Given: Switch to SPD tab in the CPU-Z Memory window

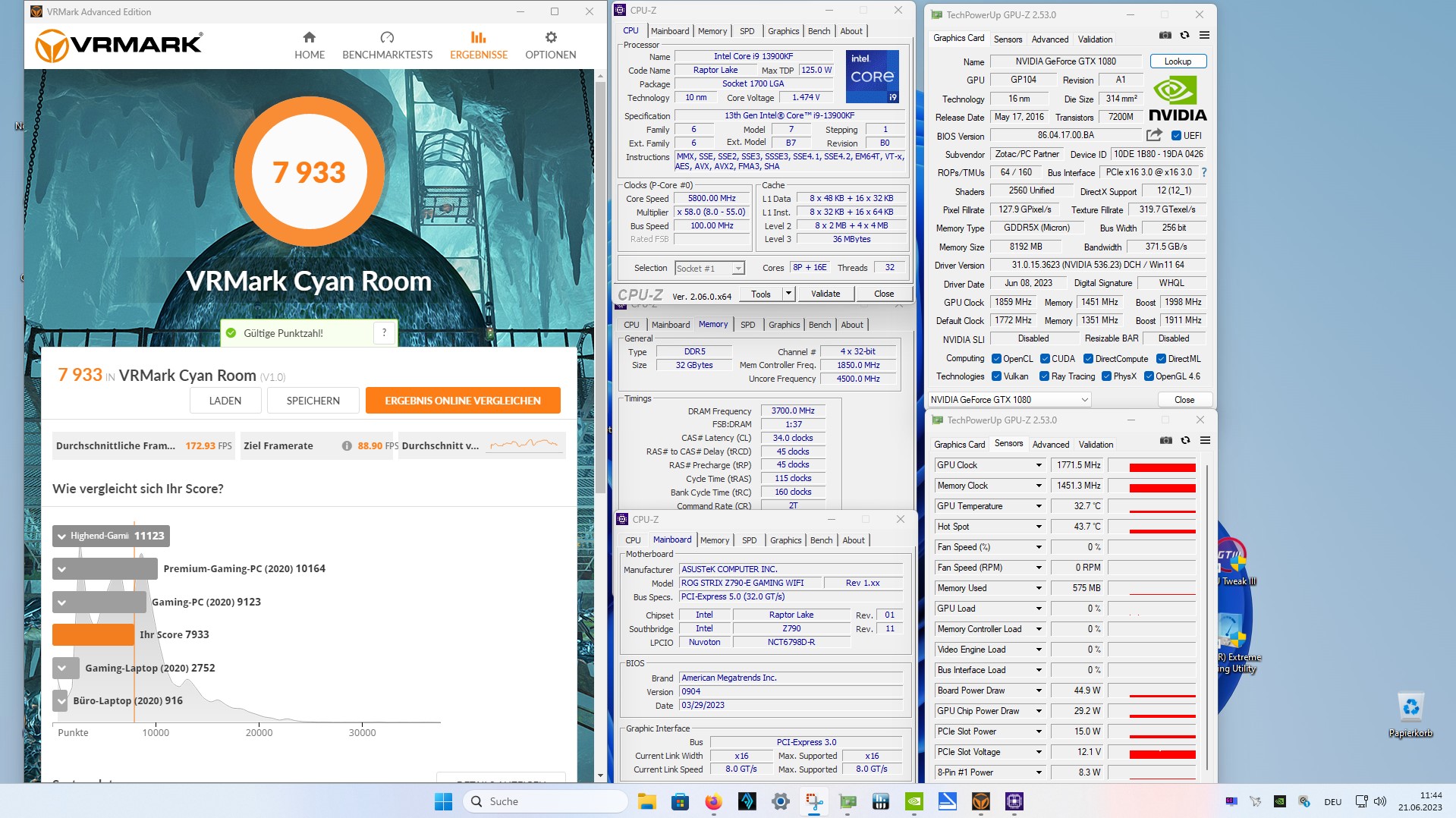Looking at the screenshot, I should click(748, 325).
